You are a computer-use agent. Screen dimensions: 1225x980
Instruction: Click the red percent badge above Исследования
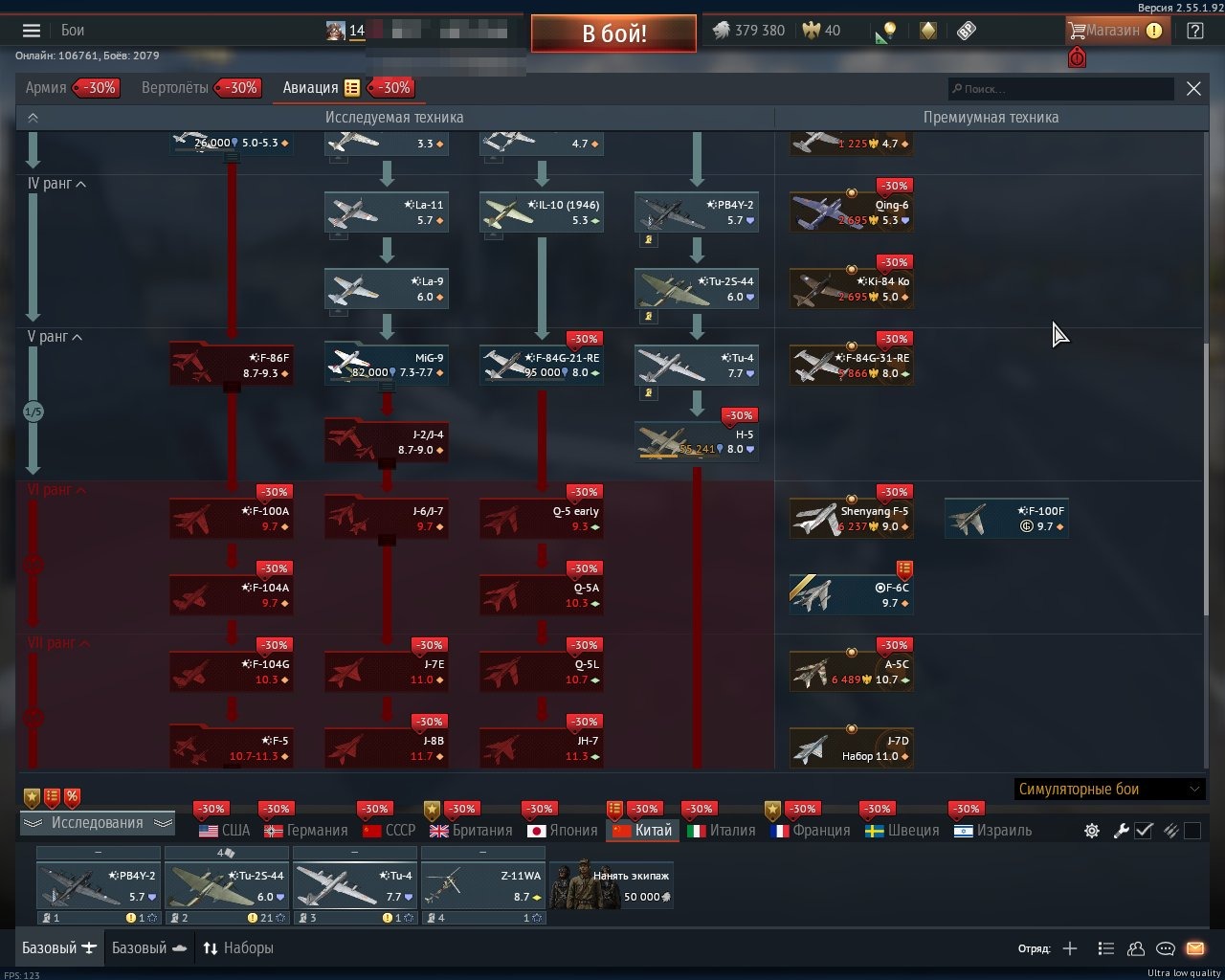[x=72, y=796]
